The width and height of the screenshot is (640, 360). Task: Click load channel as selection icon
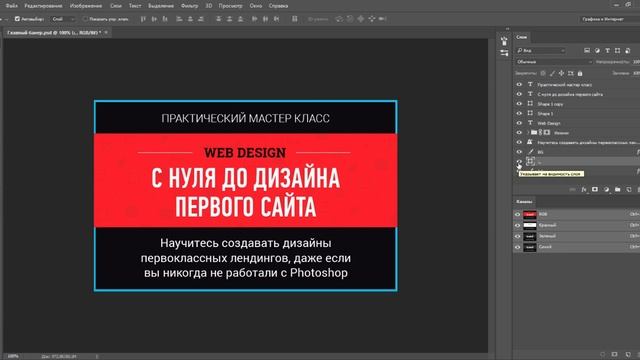603,354
